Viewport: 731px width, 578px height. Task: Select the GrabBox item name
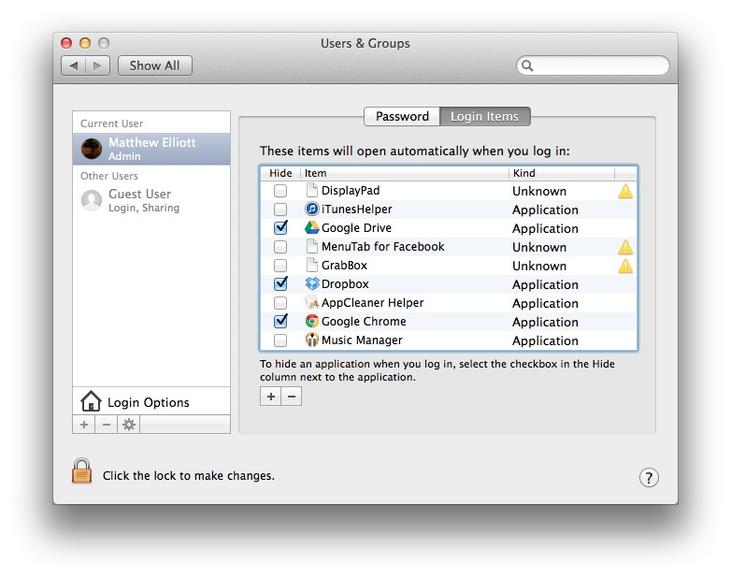click(x=344, y=265)
